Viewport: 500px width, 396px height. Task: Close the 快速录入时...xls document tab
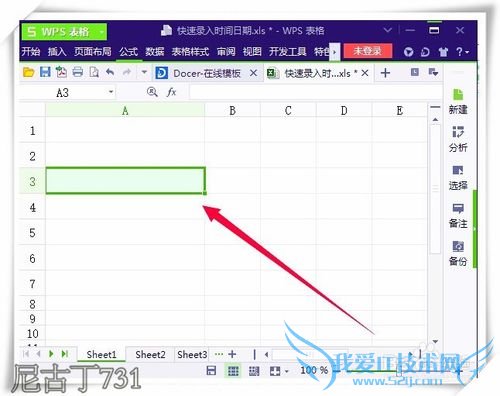coord(365,73)
